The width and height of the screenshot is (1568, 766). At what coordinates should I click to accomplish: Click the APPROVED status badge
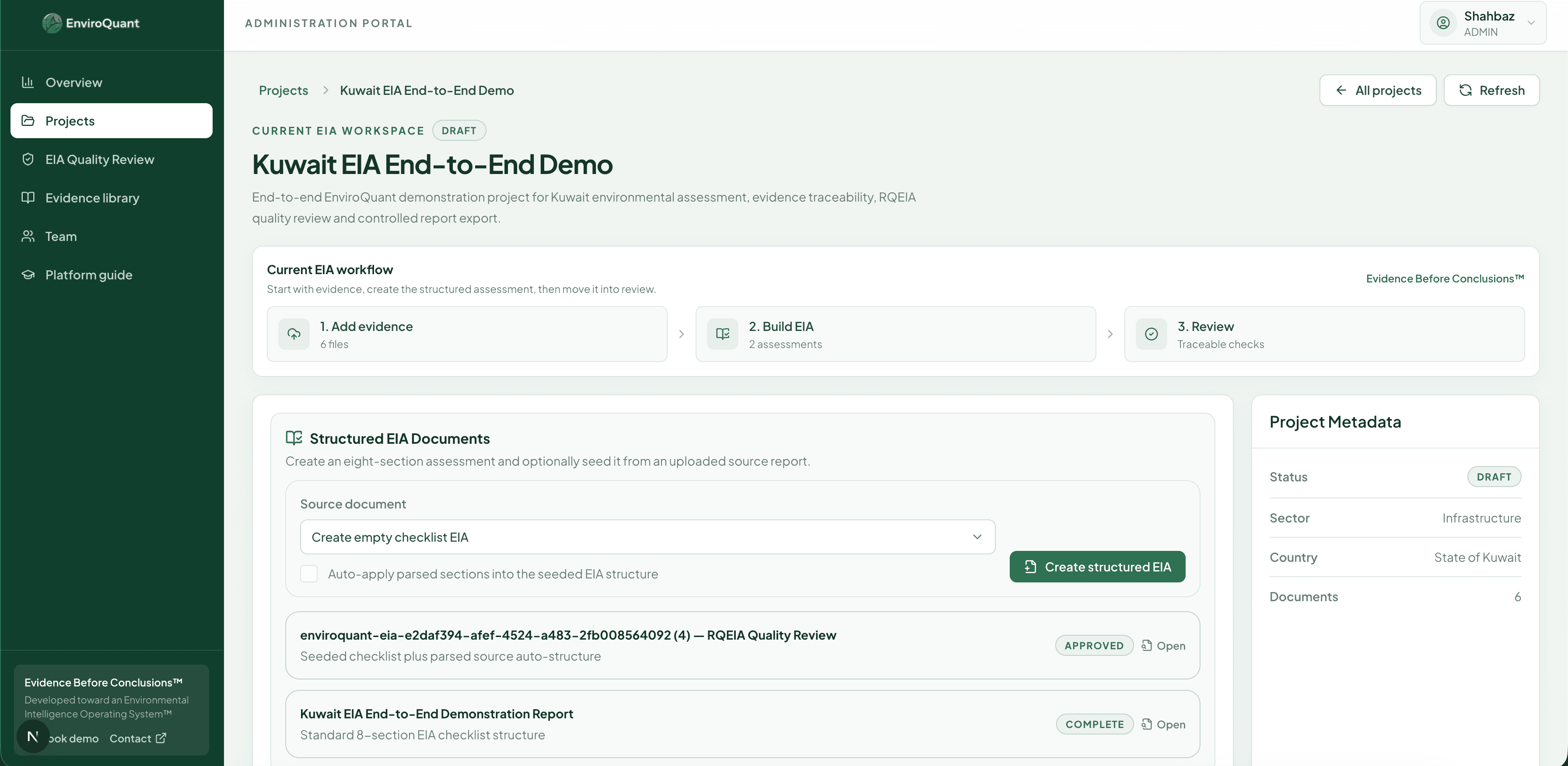(1094, 645)
